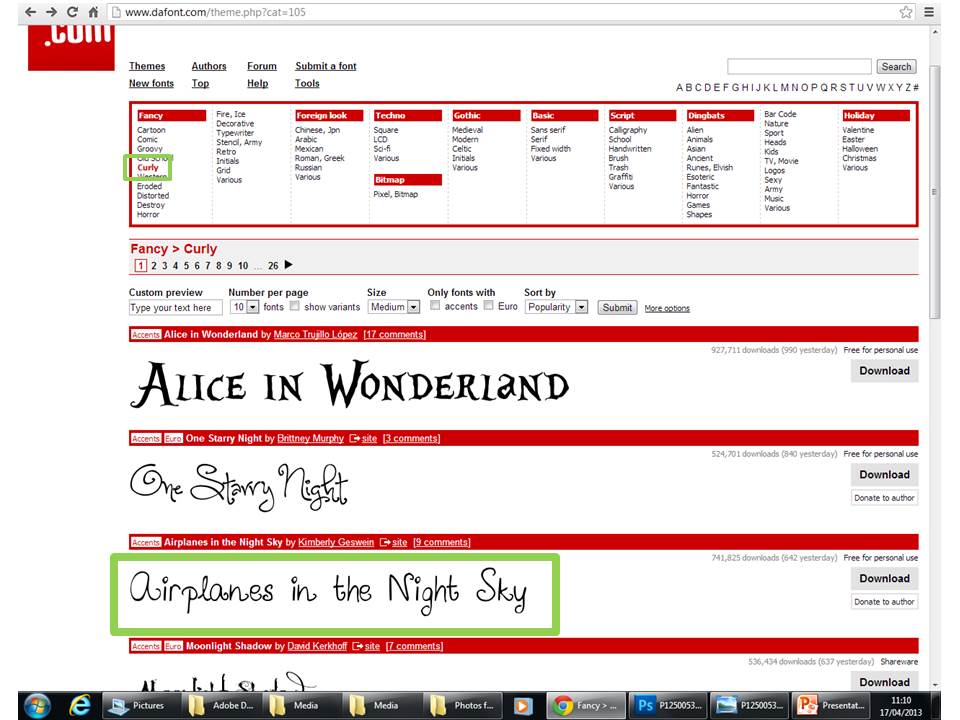Open Pixel, Bitmap category

coord(396,194)
